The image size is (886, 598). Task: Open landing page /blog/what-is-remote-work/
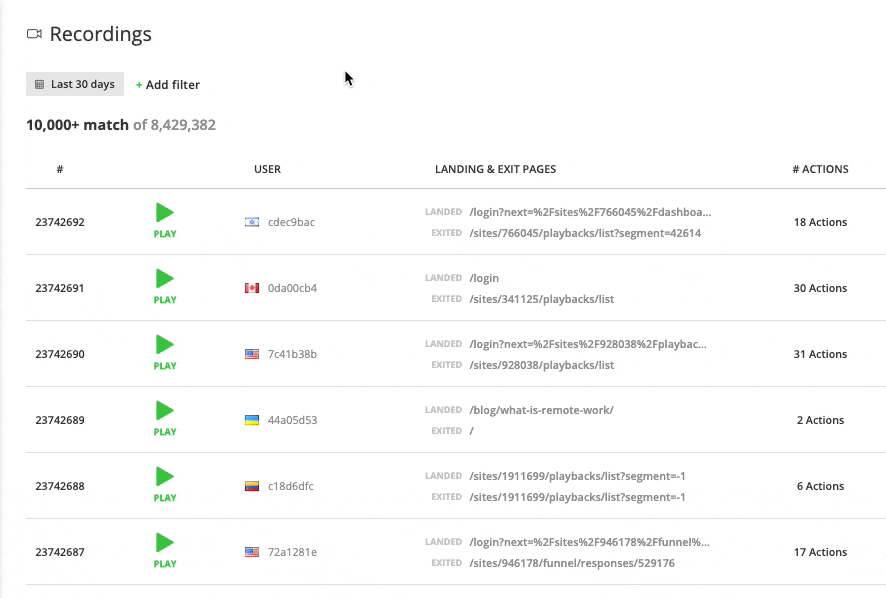pyautogui.click(x=541, y=410)
